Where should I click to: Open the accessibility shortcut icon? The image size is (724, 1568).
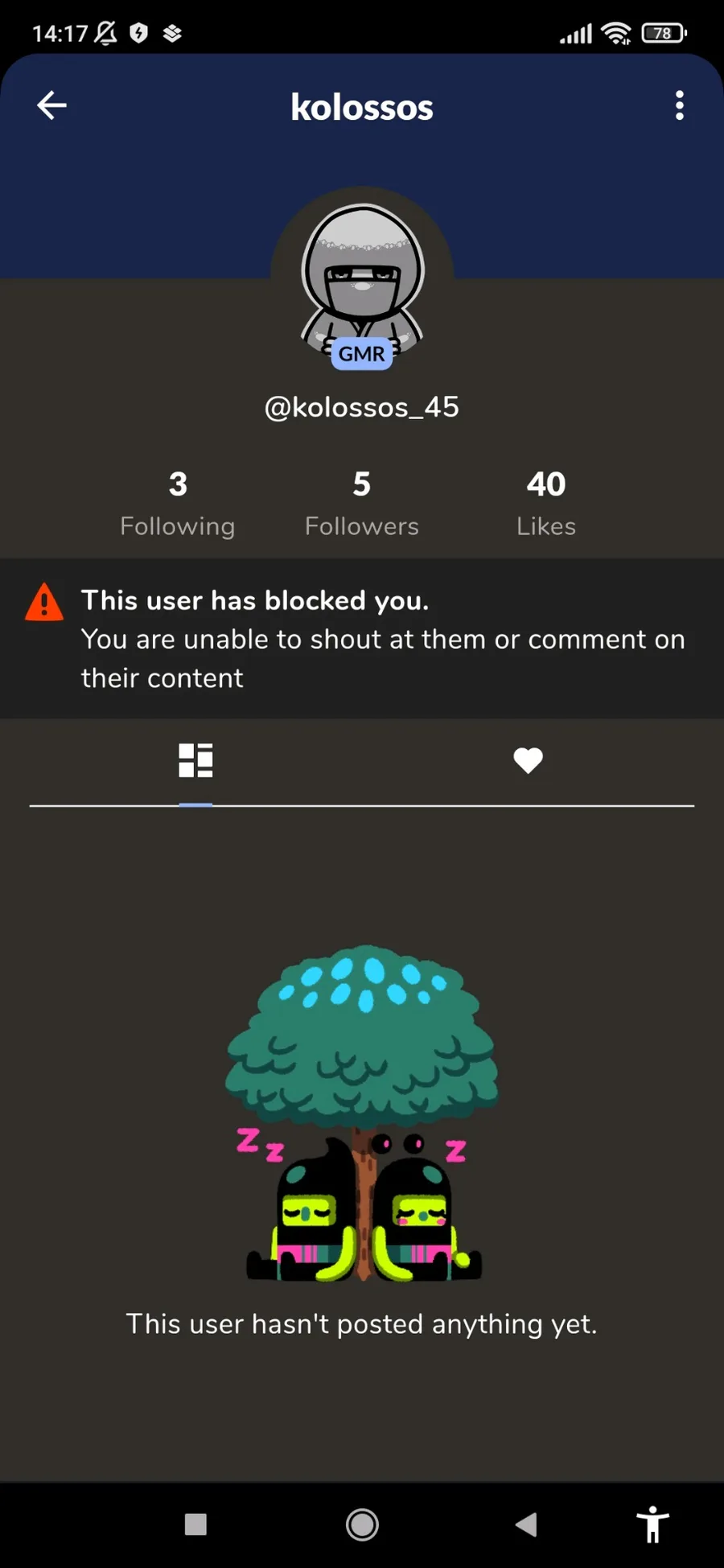[653, 1525]
